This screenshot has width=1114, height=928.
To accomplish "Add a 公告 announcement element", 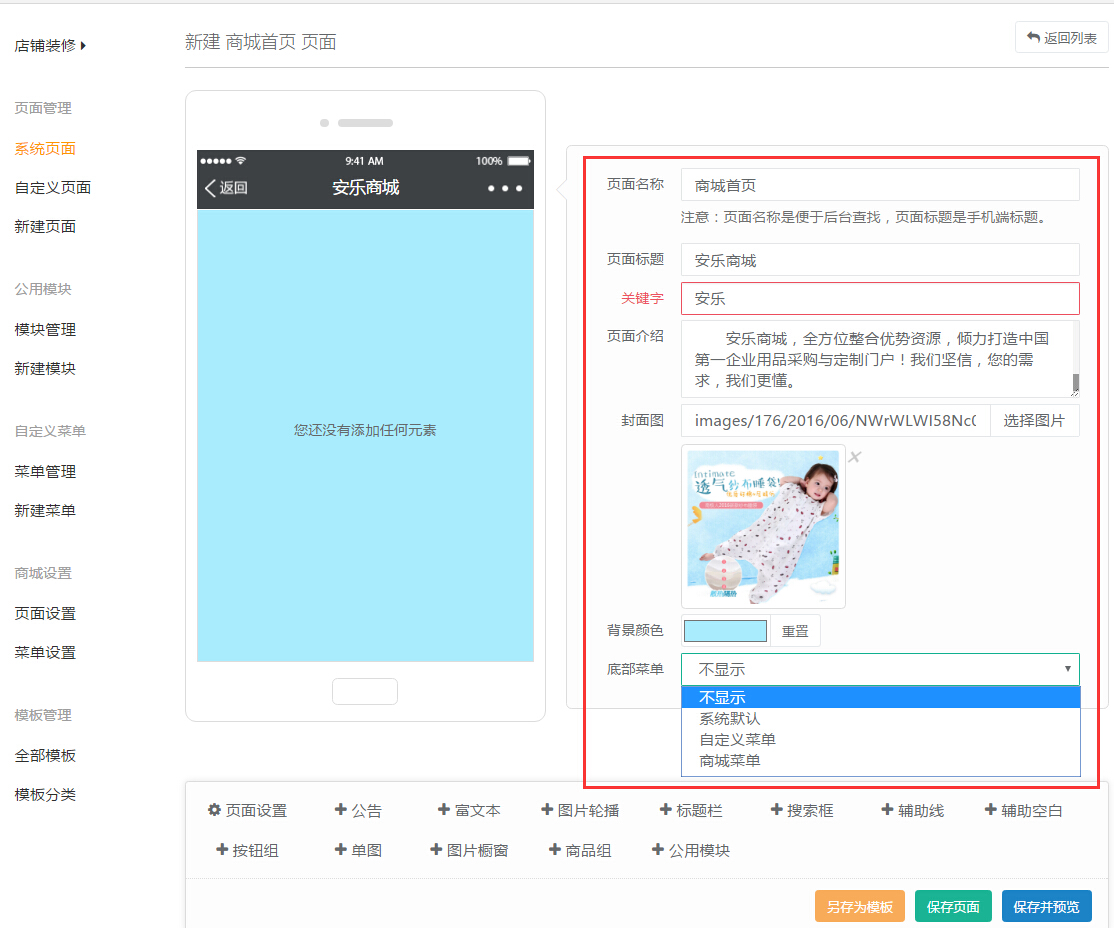I will click(358, 810).
